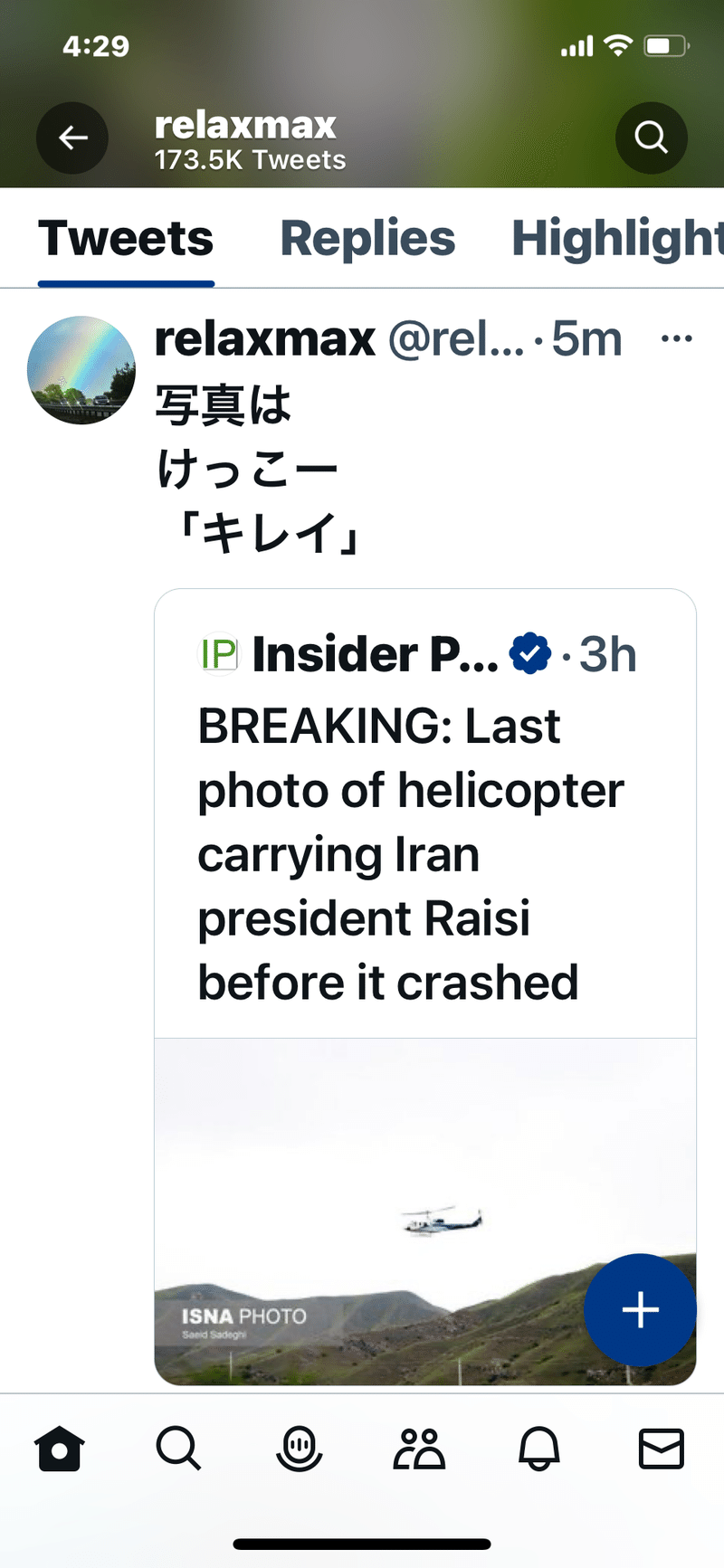The image size is (724, 1568).
Task: Open profile search magnifier icon
Action: (651, 138)
